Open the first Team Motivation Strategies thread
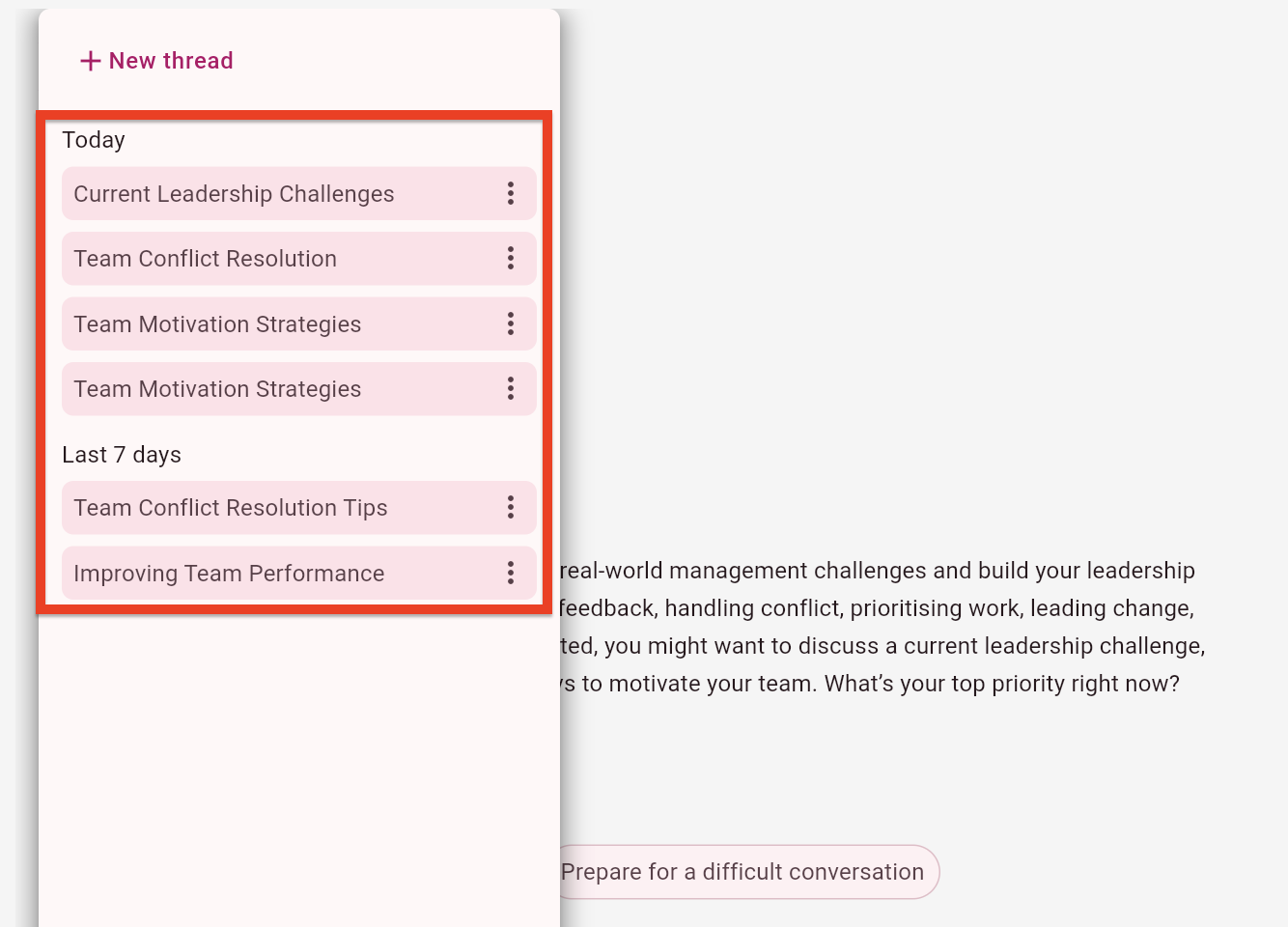1288x927 pixels. (217, 324)
